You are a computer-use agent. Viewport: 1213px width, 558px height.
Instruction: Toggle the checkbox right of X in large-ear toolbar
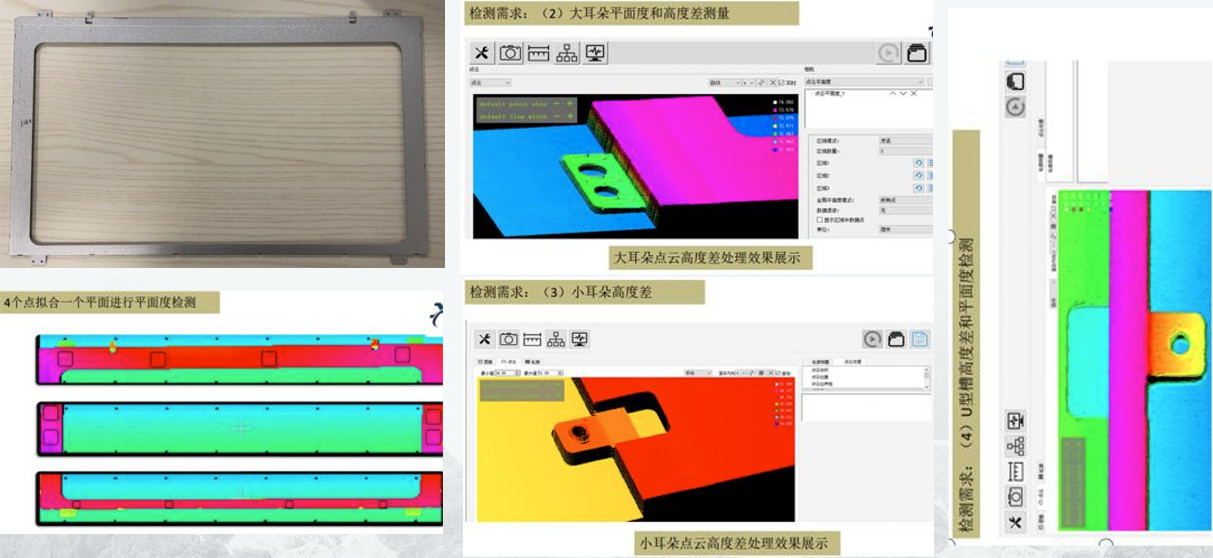(x=780, y=83)
